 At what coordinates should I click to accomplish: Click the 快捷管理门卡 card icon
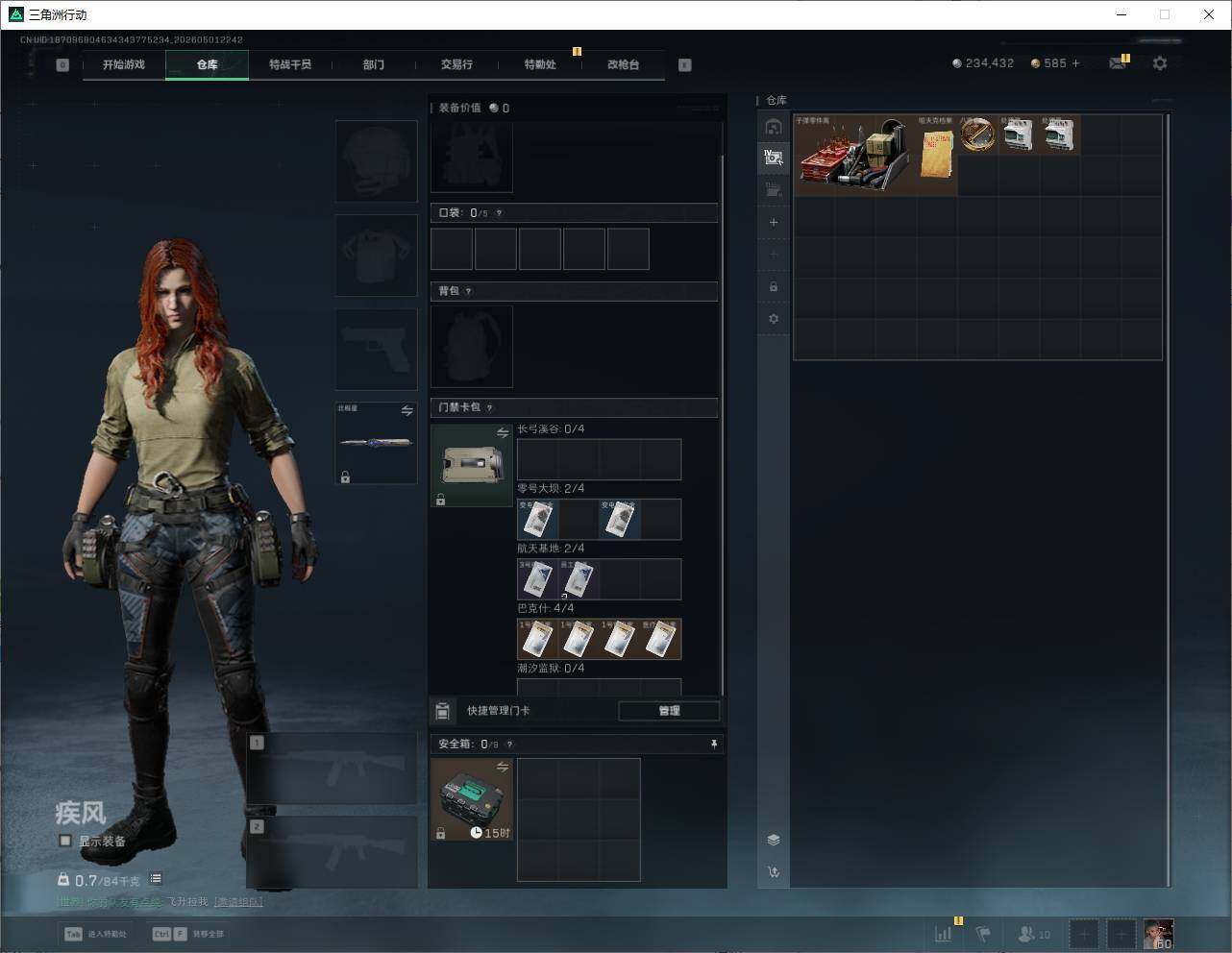[x=442, y=711]
